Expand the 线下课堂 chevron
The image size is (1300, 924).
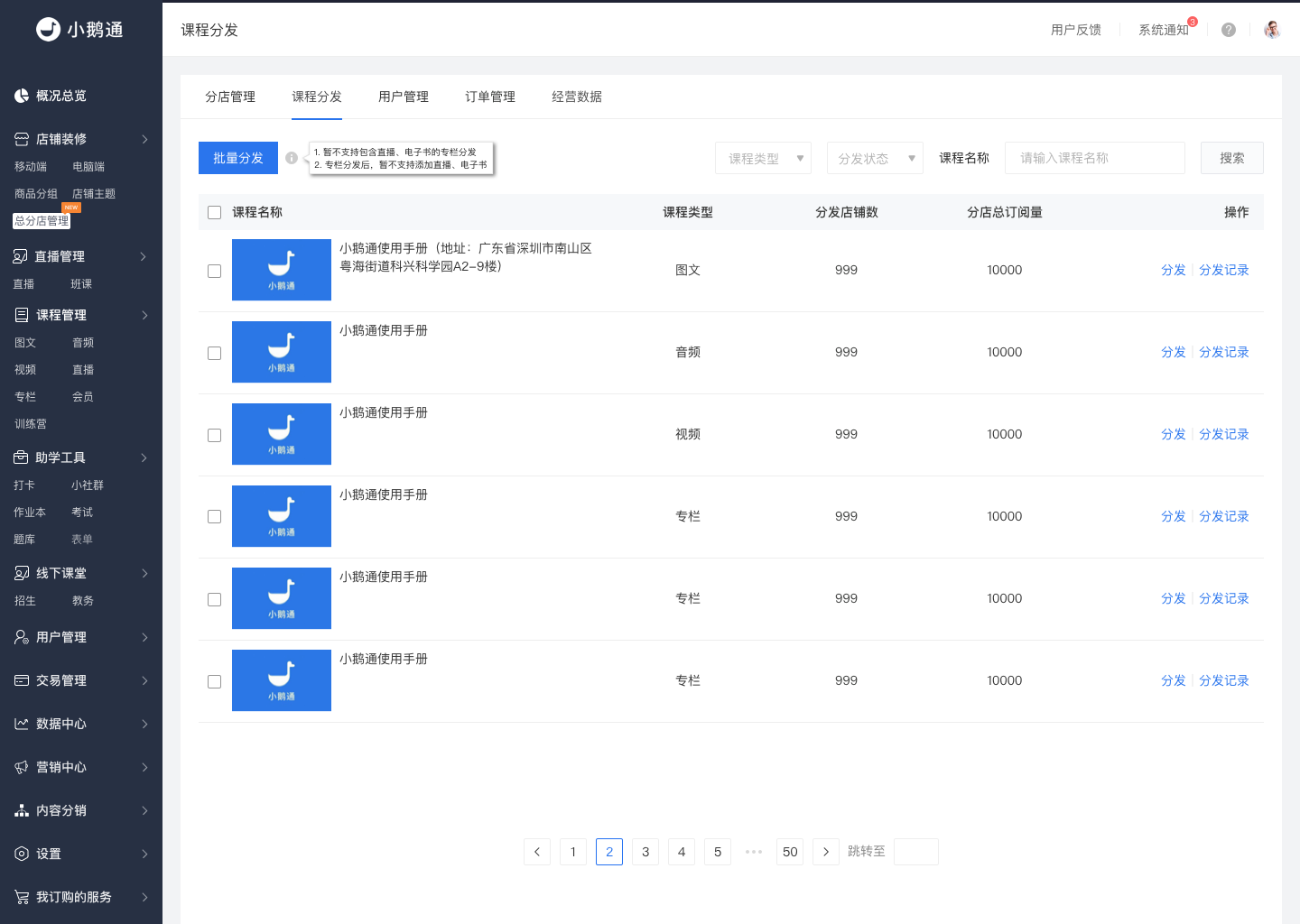pyautogui.click(x=144, y=573)
